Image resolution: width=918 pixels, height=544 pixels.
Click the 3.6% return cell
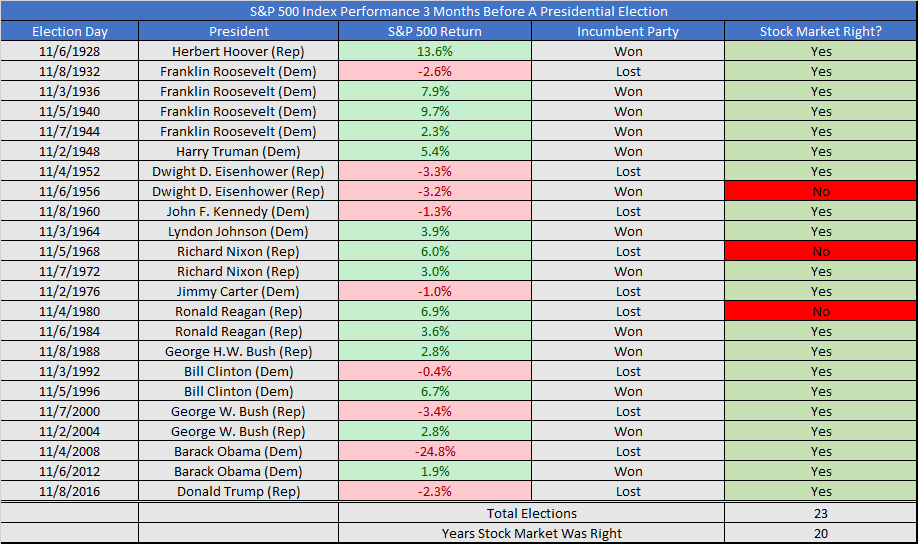[434, 331]
